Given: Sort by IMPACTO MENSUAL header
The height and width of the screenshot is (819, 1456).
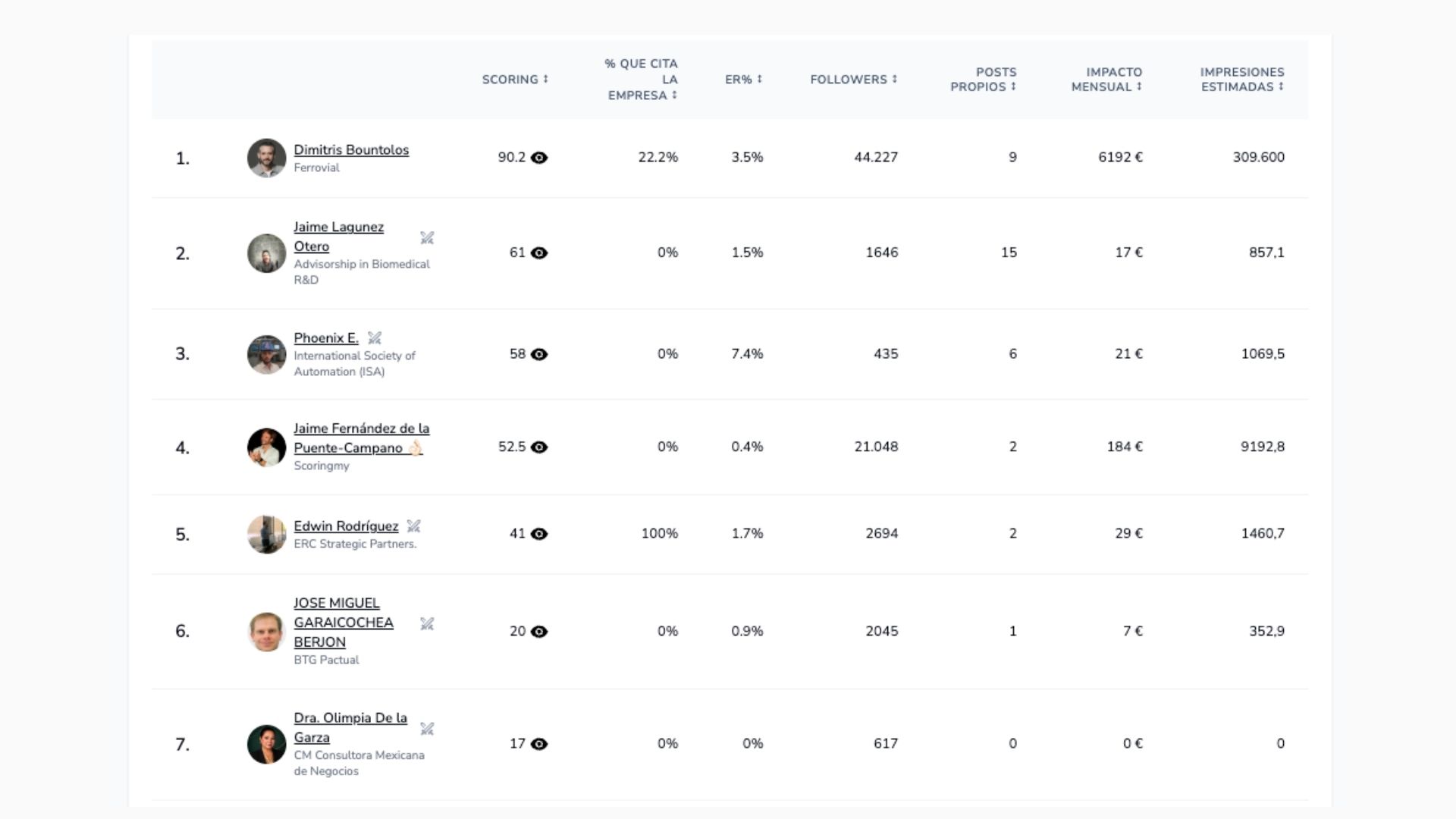Looking at the screenshot, I should tap(1106, 80).
